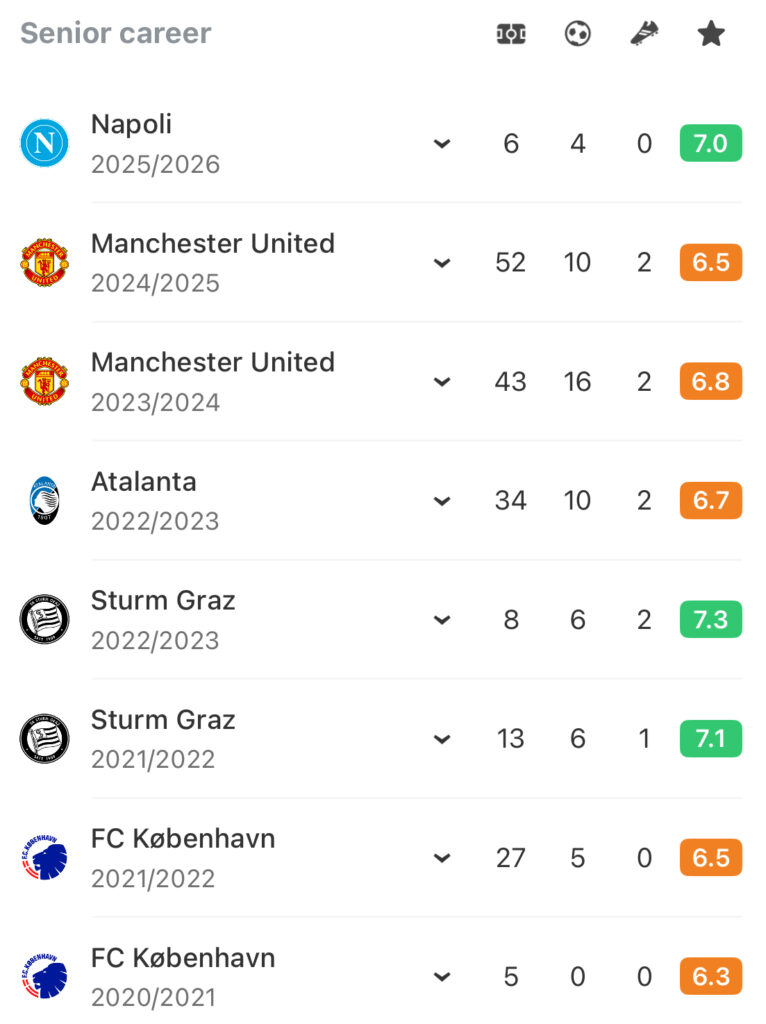Click the matches played pitch icon
Screen dimensions: 766x1024
[x=511, y=34]
